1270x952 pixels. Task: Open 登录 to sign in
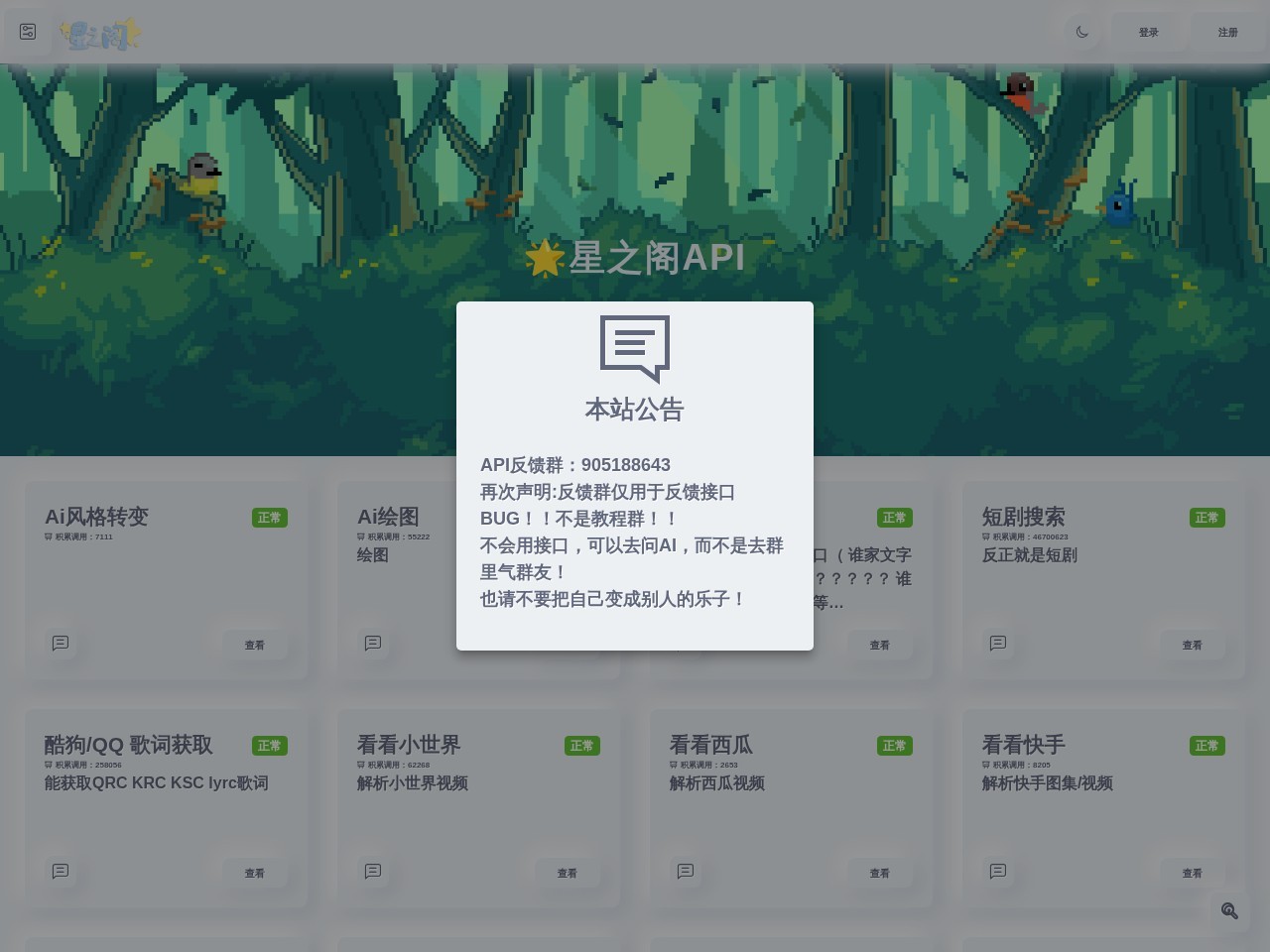[1148, 31]
